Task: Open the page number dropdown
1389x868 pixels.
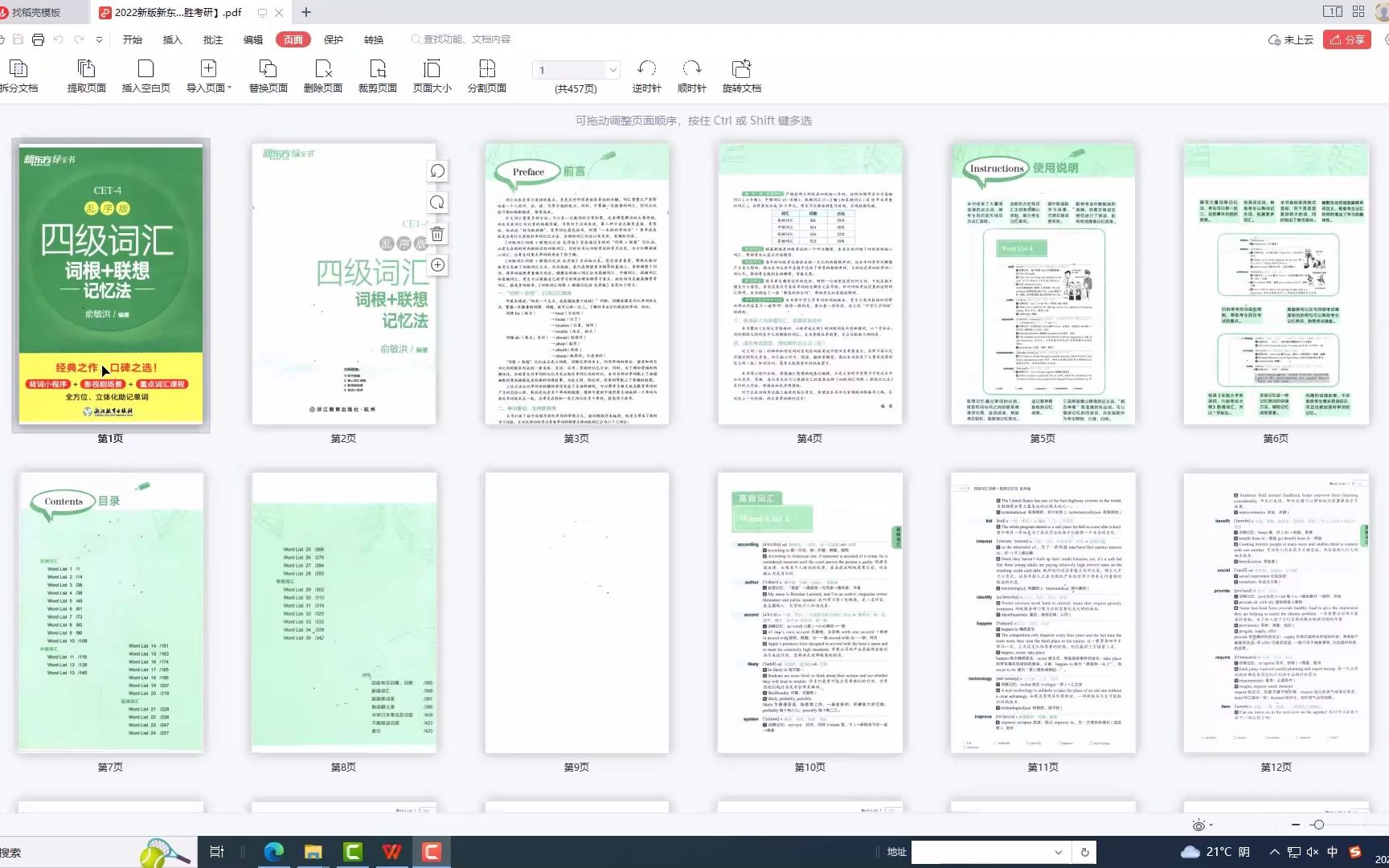Action: 613,70
